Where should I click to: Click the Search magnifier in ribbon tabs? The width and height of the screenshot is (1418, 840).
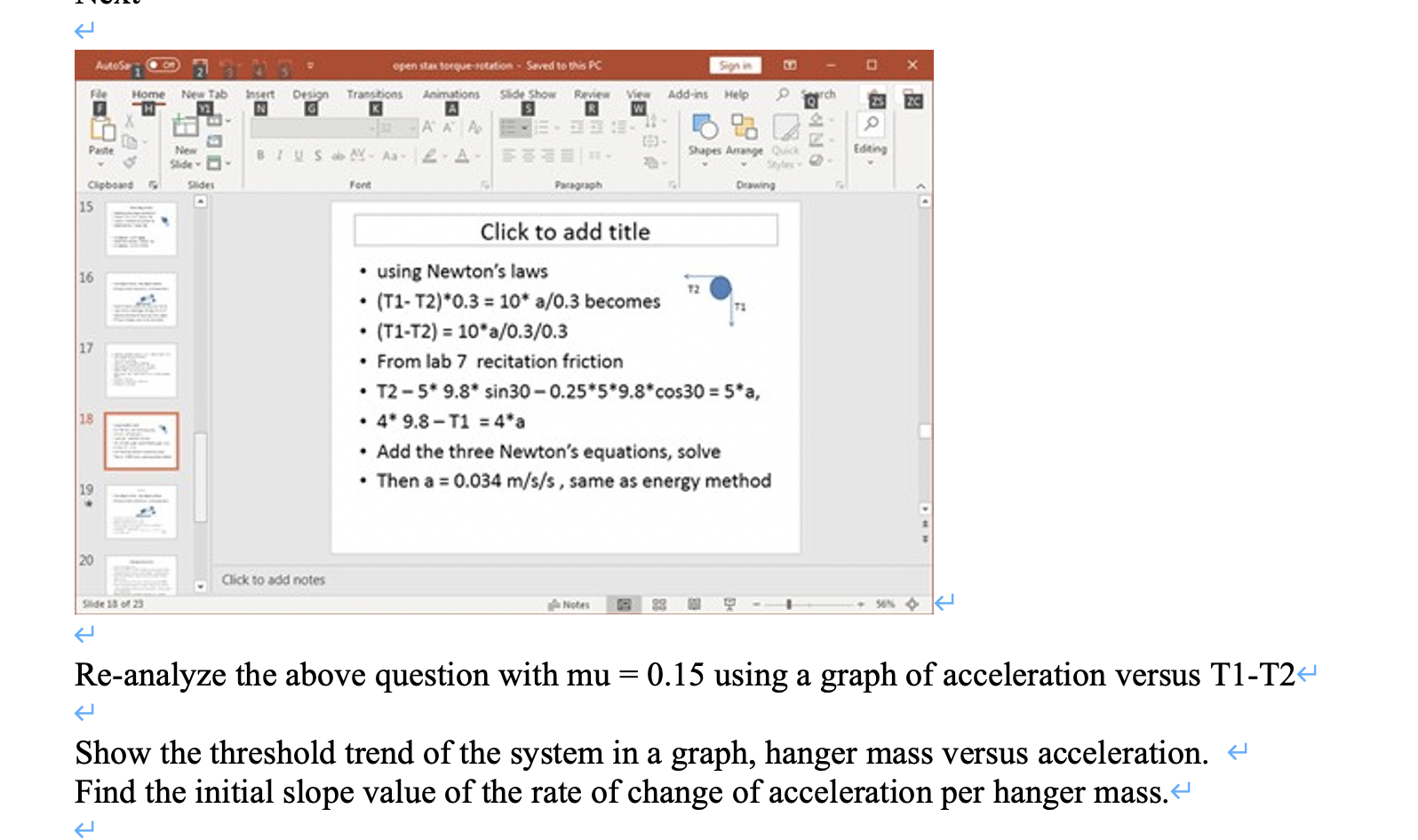(x=783, y=94)
